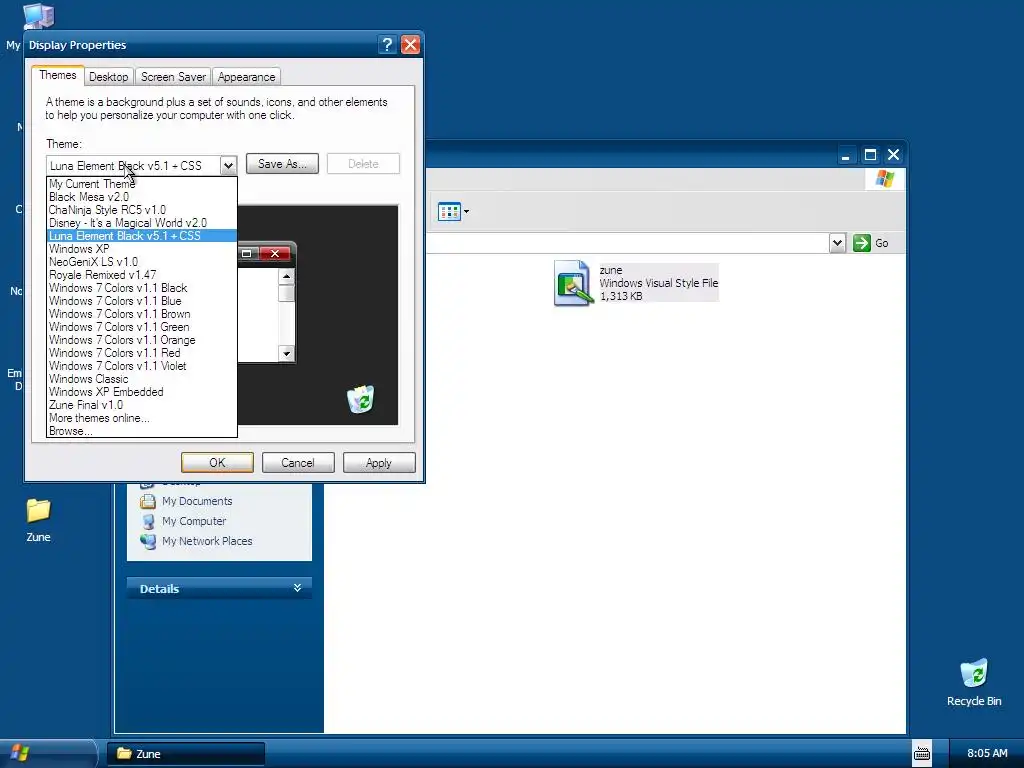Viewport: 1024px width, 768px height.
Task: Select Windows 7 Colors v1.1 Brown
Action: coord(142,314)
